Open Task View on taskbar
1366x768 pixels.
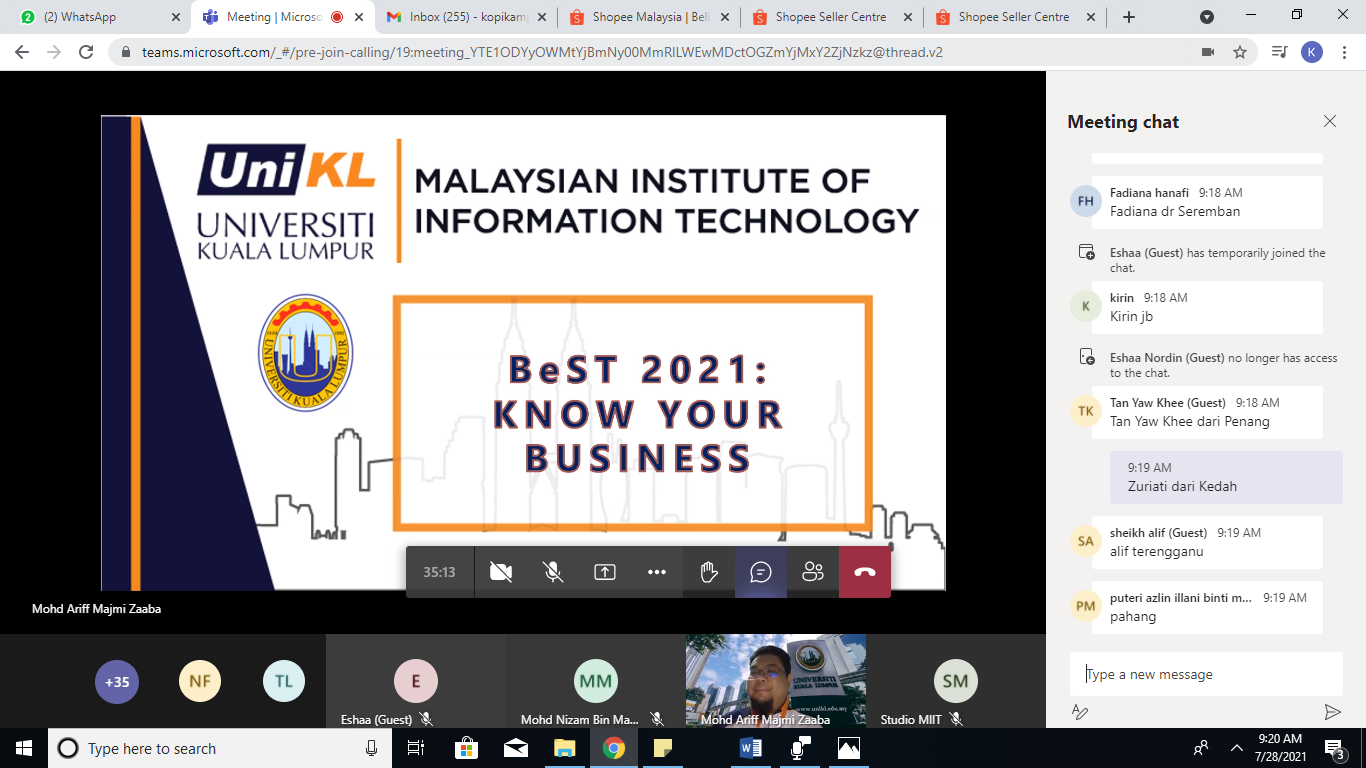pos(415,748)
